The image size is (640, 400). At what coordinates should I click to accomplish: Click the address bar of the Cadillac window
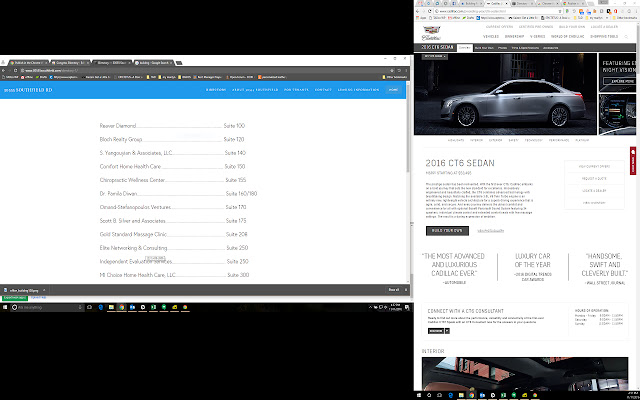[498, 11]
